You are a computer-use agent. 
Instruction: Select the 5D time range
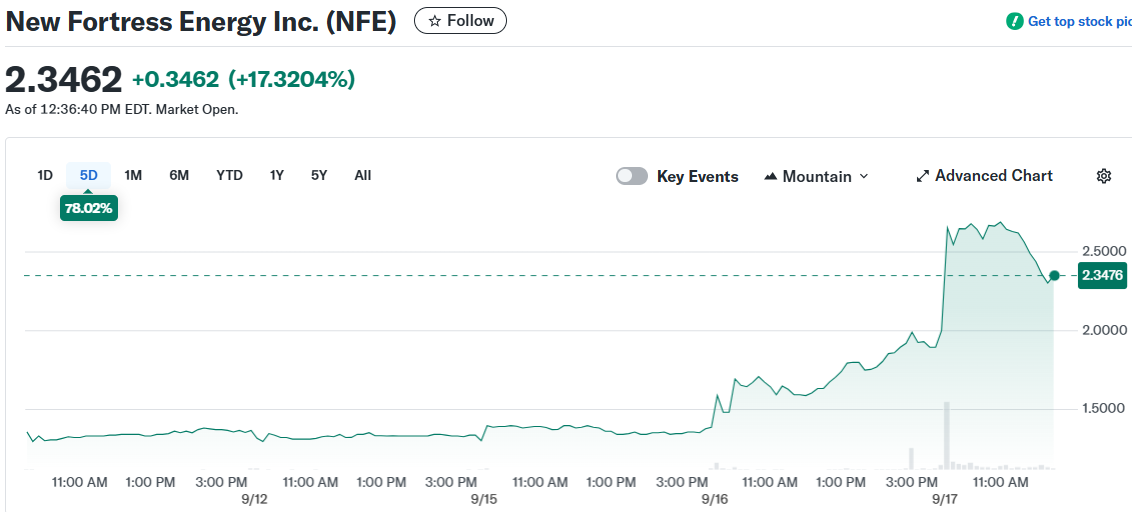tap(88, 175)
